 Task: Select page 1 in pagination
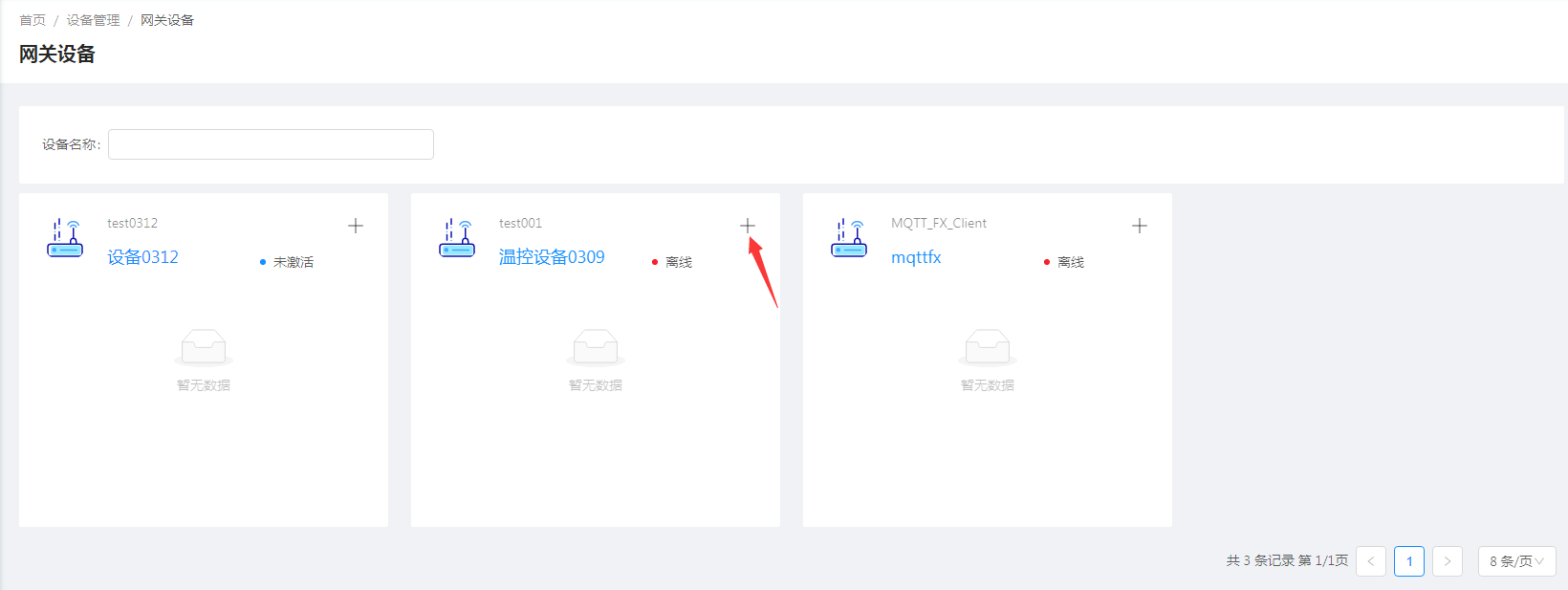tap(1409, 561)
